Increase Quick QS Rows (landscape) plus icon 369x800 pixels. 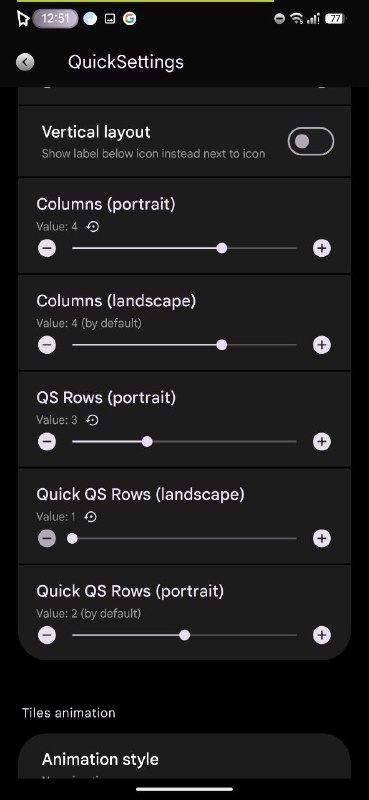(322, 538)
